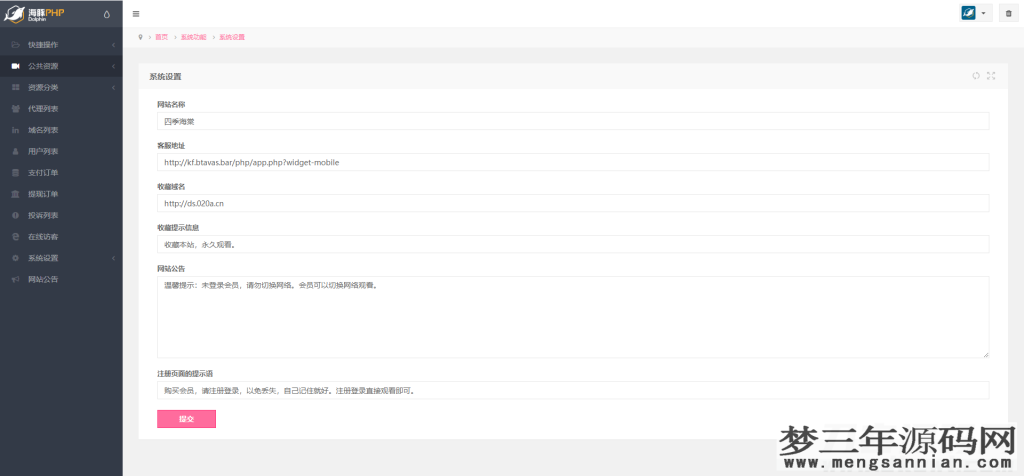Click inside the 网站公告 textarea
1024x476 pixels.
(572, 317)
